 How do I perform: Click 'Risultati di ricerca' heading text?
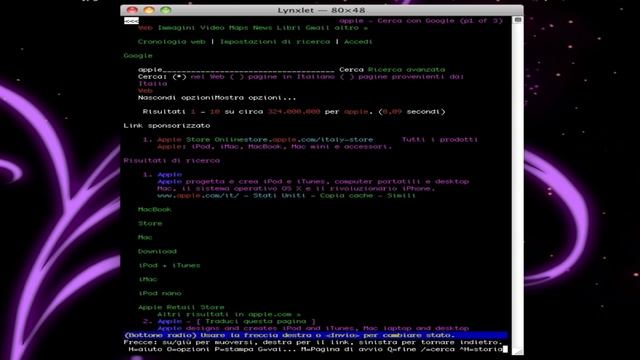[x=171, y=160]
